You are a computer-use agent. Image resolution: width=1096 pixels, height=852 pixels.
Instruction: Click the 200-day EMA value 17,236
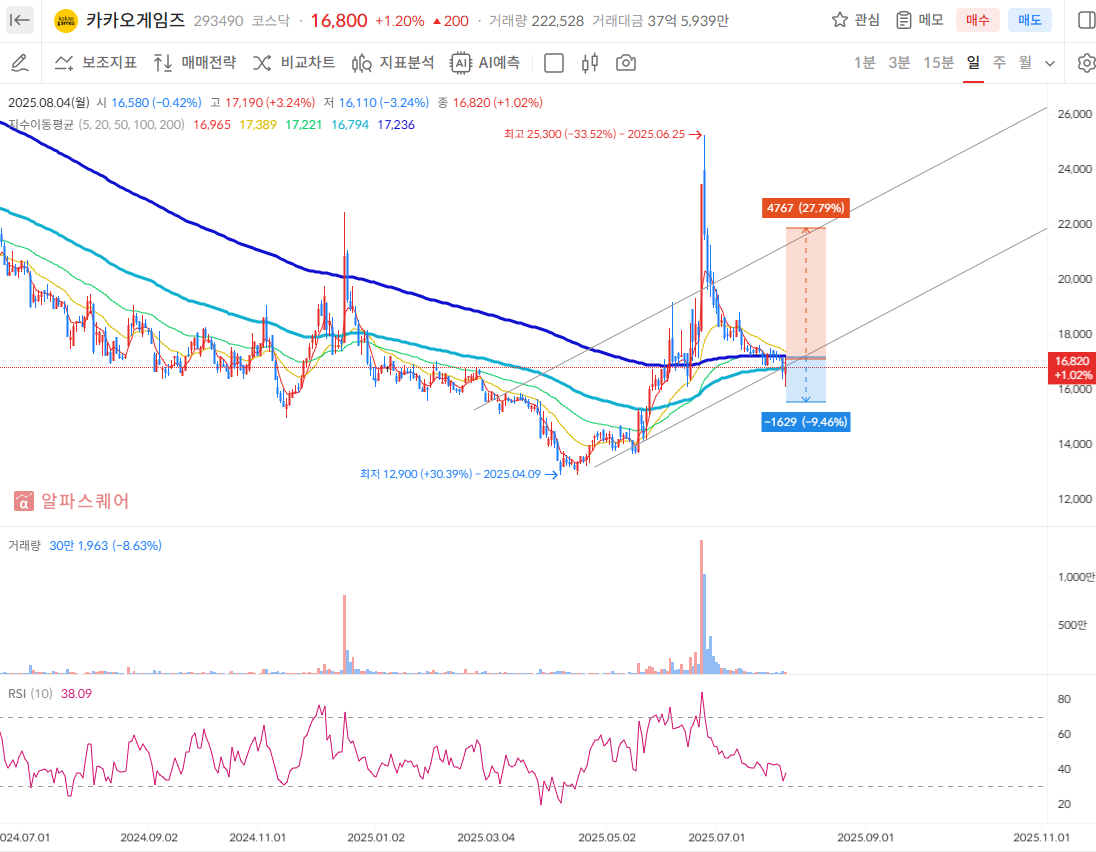click(x=396, y=124)
